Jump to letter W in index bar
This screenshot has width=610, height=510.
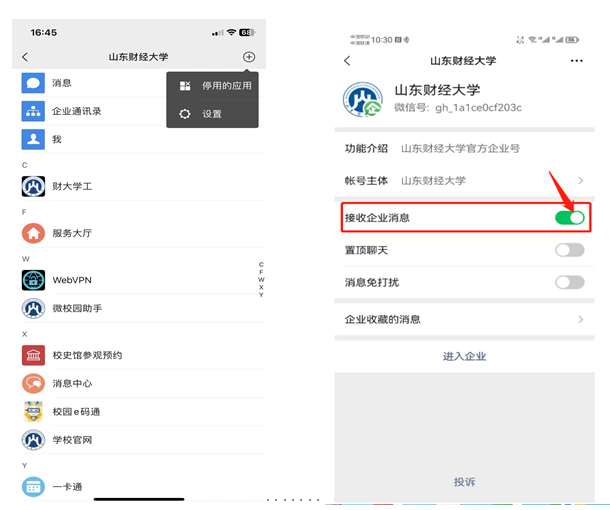(x=261, y=280)
